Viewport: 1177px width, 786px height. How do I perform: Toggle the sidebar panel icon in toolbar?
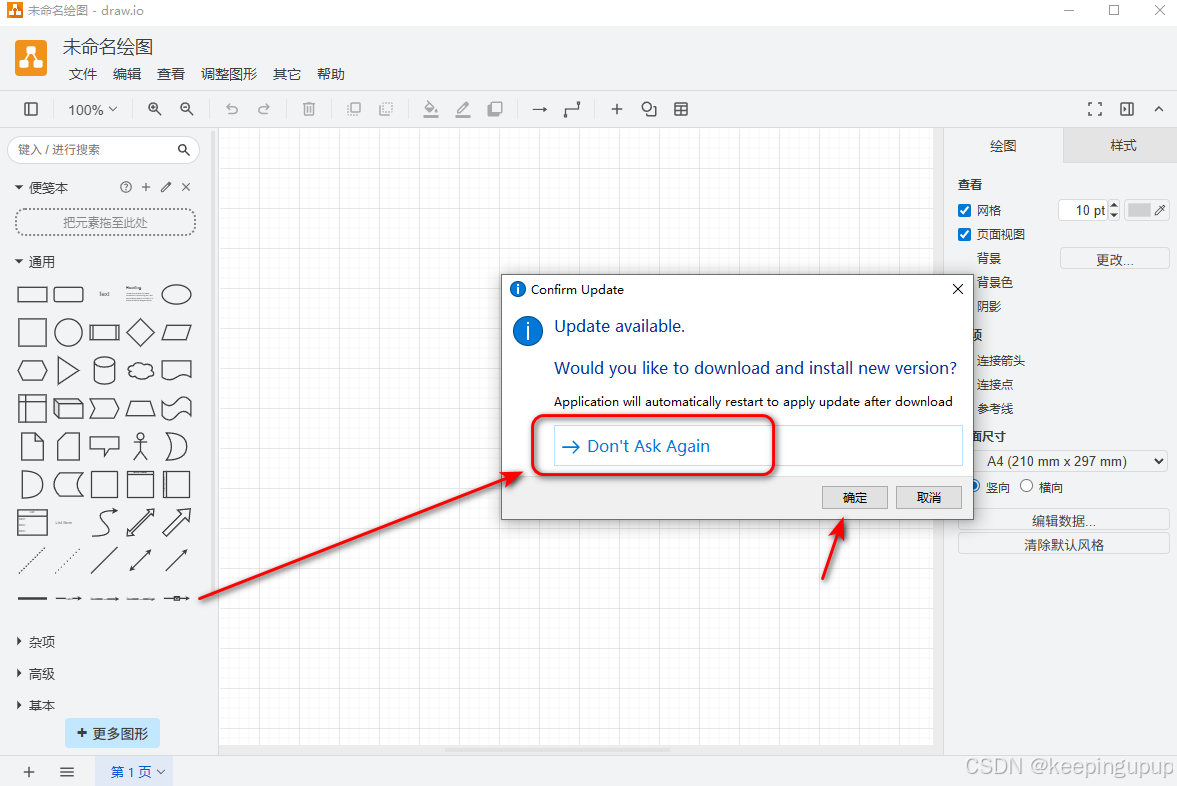[31, 110]
